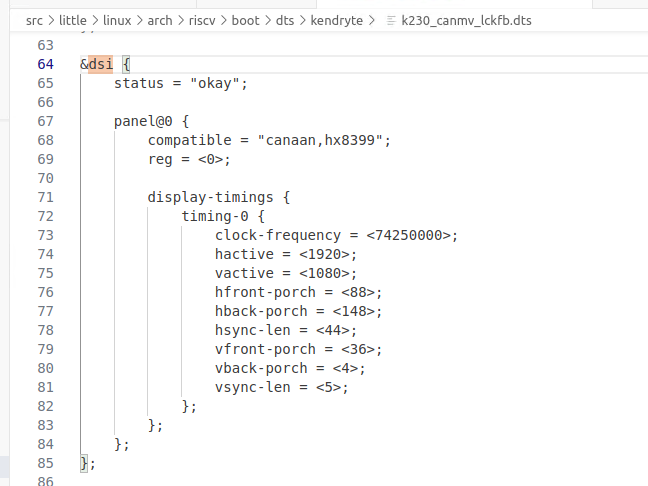Select line 64 via its line number

45,64
